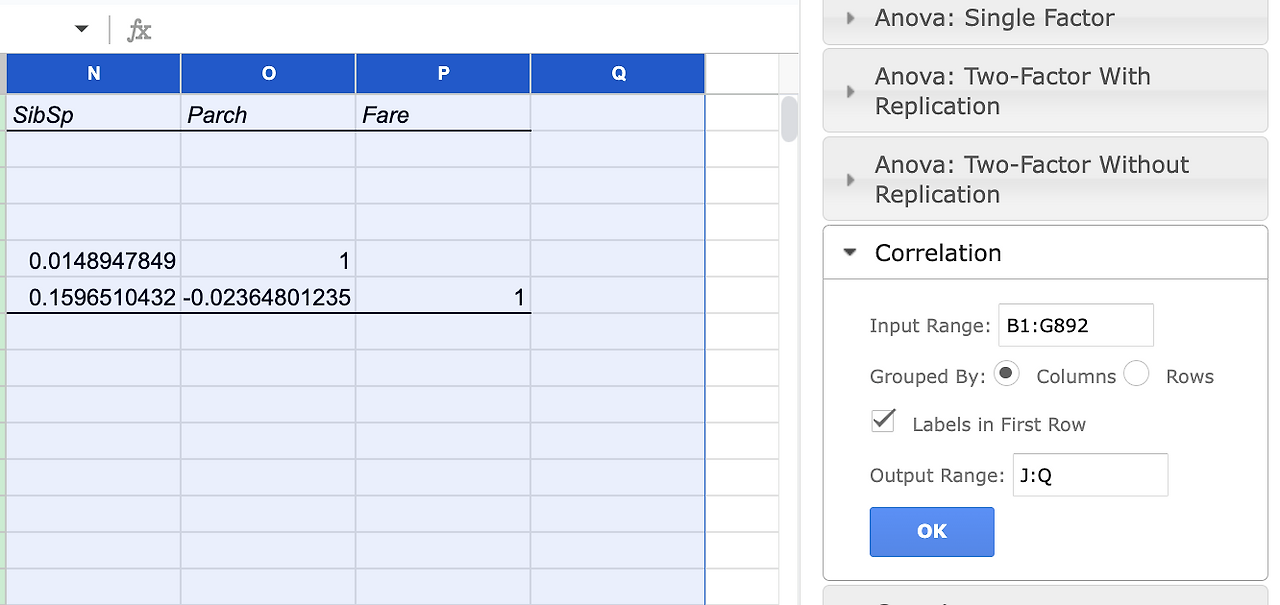Open the name box dropdown arrow
Viewport: 1280px width, 605px height.
82,29
